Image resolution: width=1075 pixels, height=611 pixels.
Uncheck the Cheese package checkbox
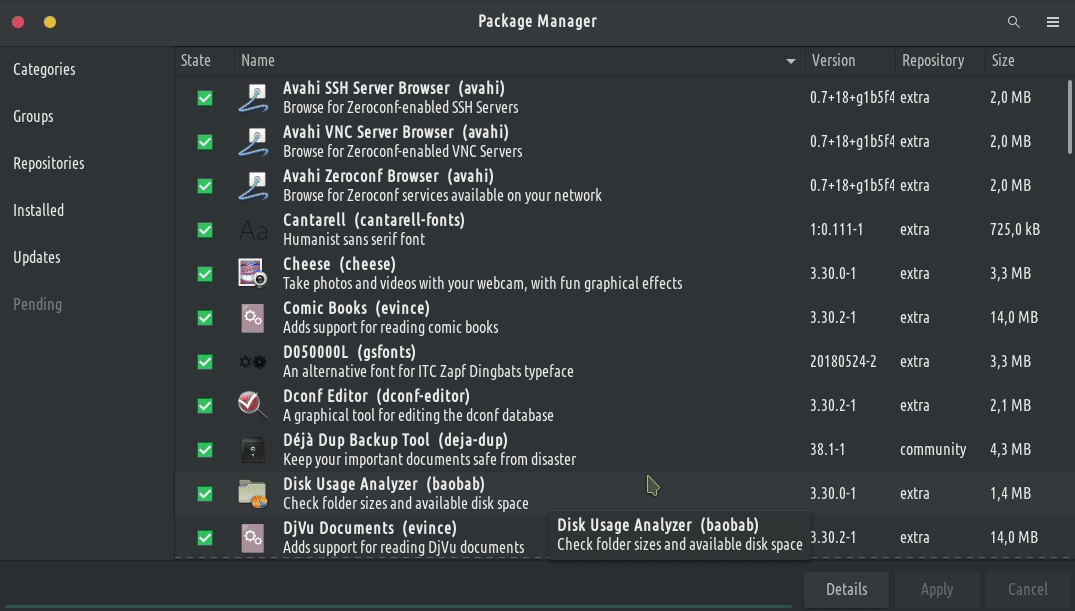(x=205, y=274)
